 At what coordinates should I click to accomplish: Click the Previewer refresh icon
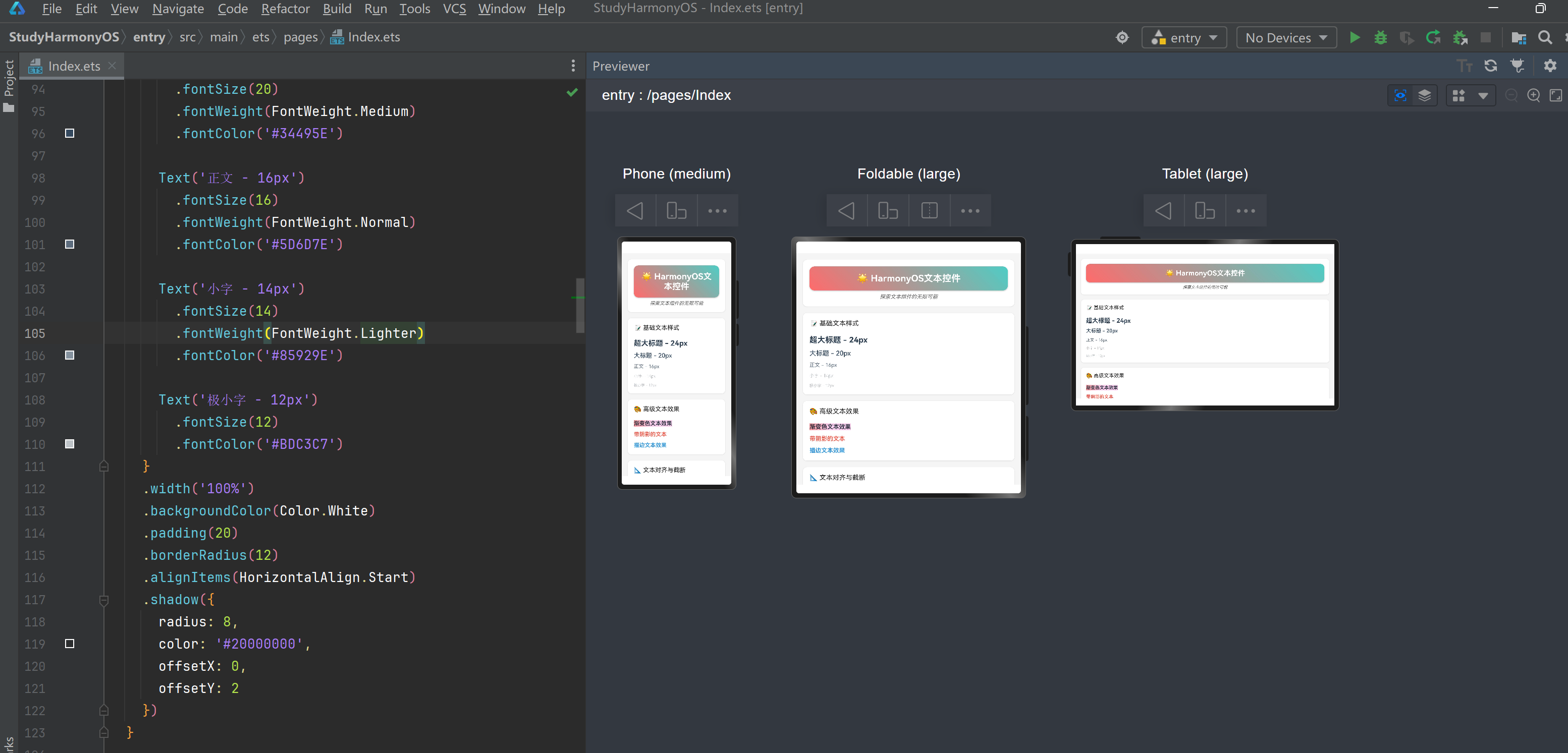pyautogui.click(x=1491, y=66)
